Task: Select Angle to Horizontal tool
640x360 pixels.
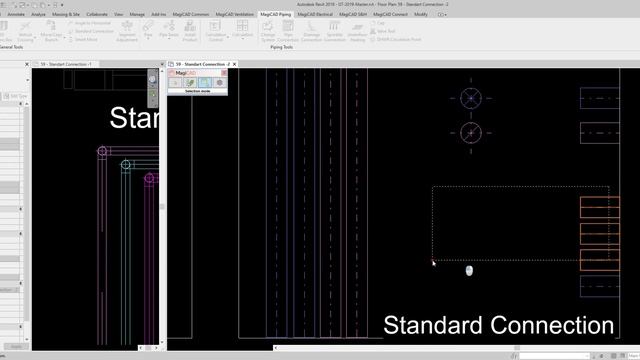Action: 89,23
